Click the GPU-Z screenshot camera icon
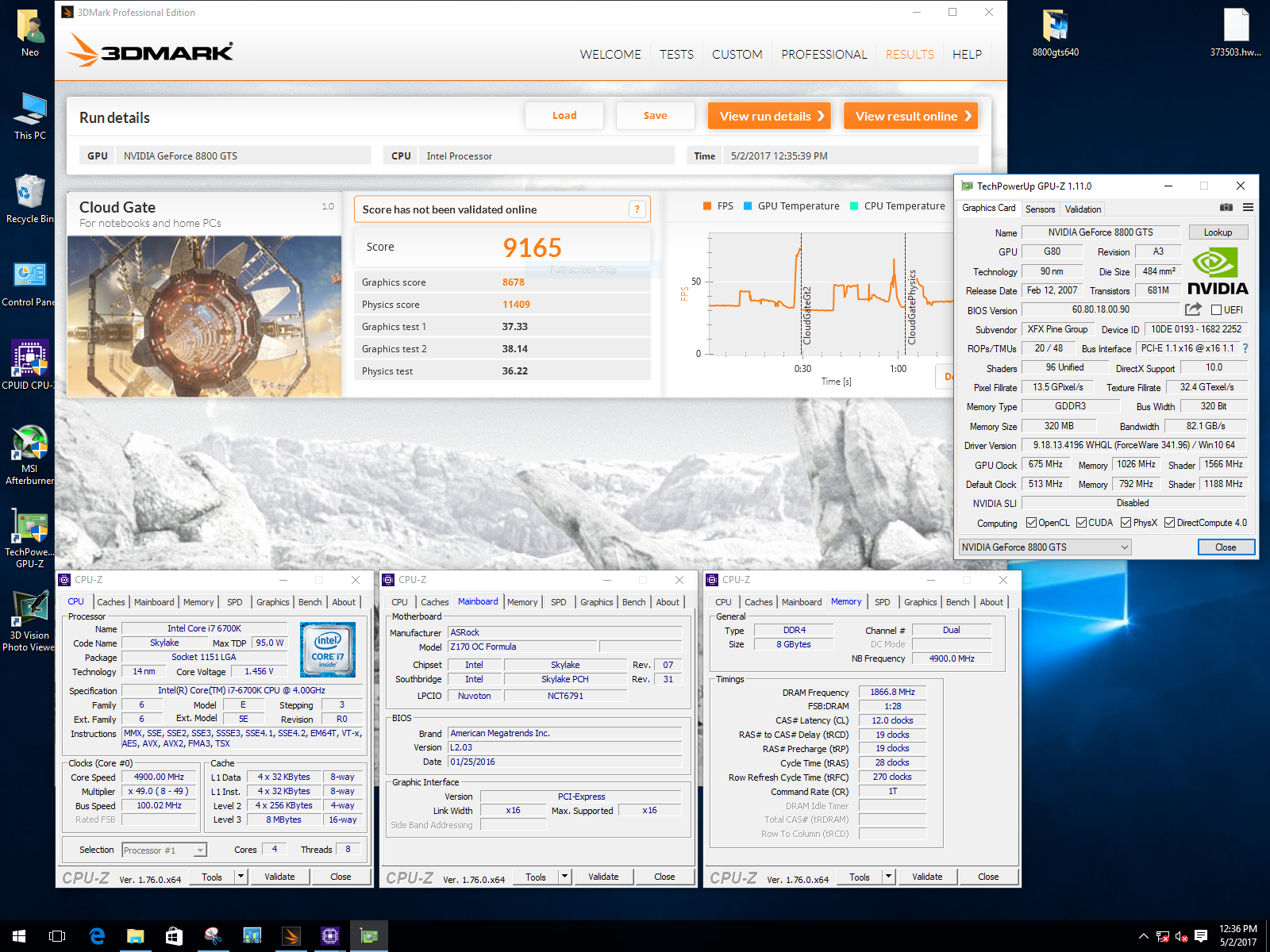Screen dimensions: 1270x952 (1226, 207)
